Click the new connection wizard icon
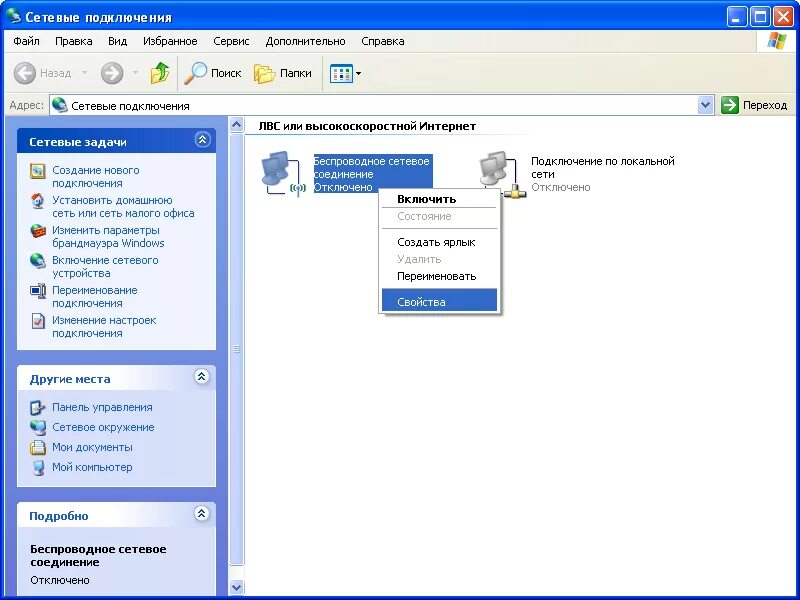This screenshot has height=600, width=800. coord(38,171)
